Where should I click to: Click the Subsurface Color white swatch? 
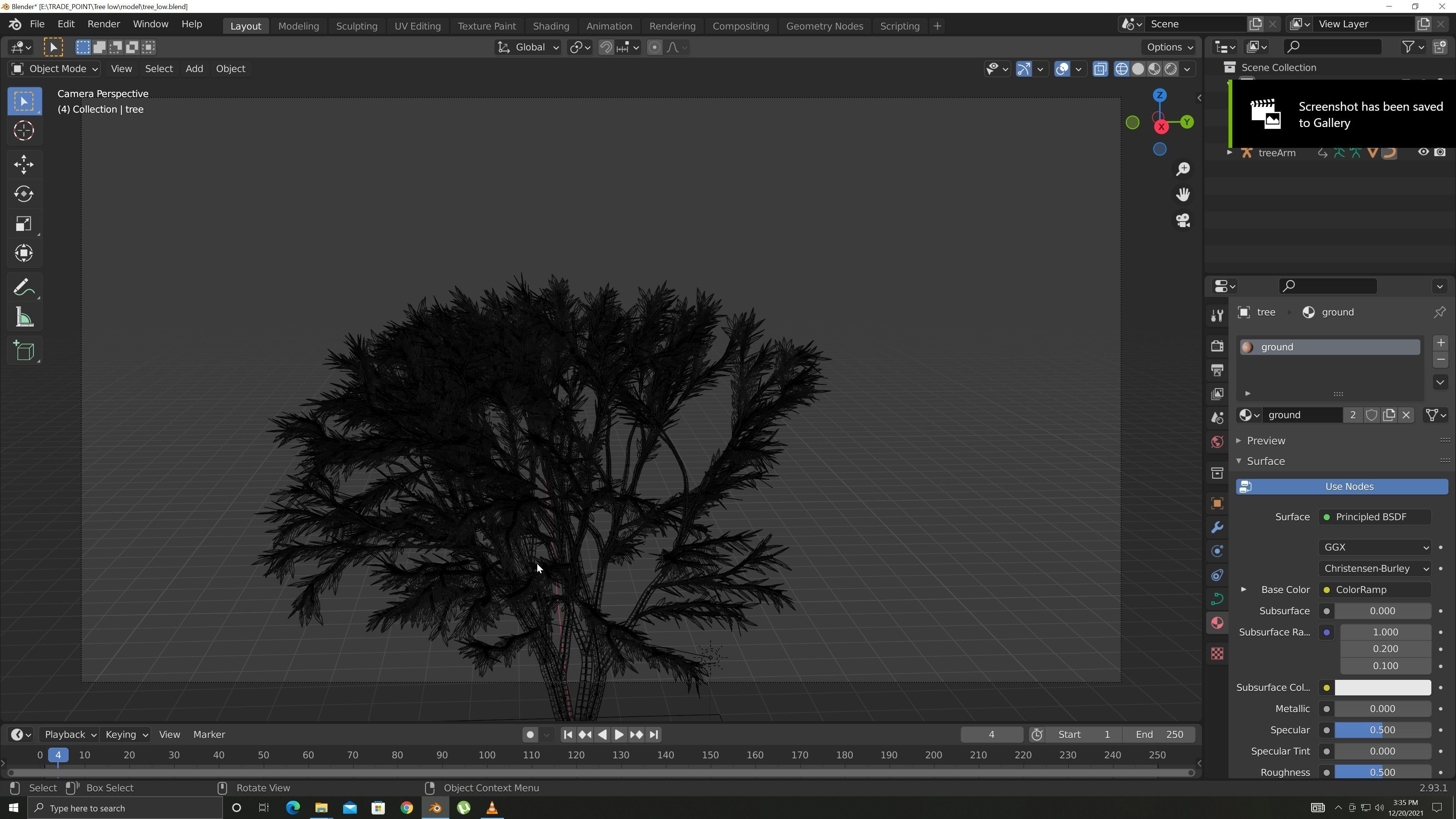click(x=1382, y=688)
